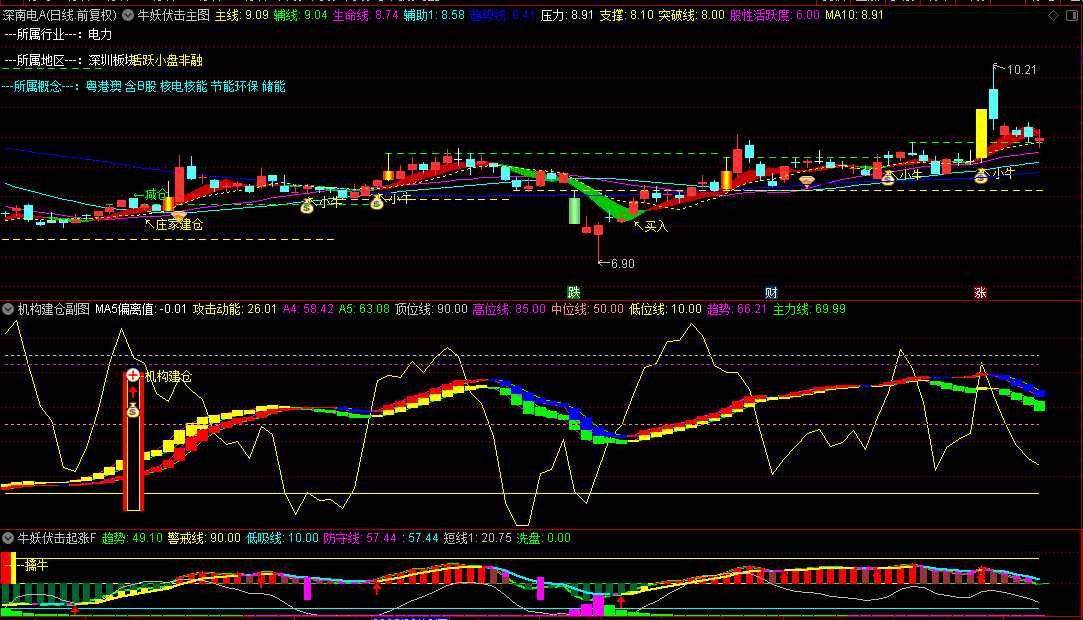
Task: Click the diamond icon at top-right corner
Action: [1051, 17]
